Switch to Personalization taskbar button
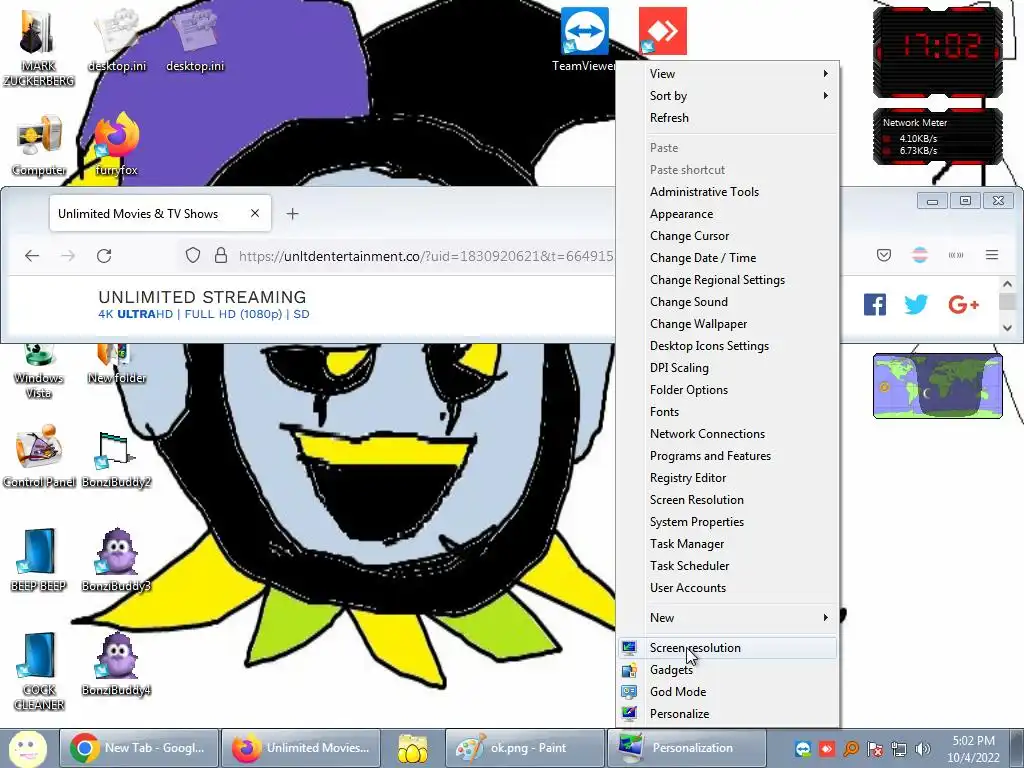This screenshot has width=1024, height=768. coord(686,748)
